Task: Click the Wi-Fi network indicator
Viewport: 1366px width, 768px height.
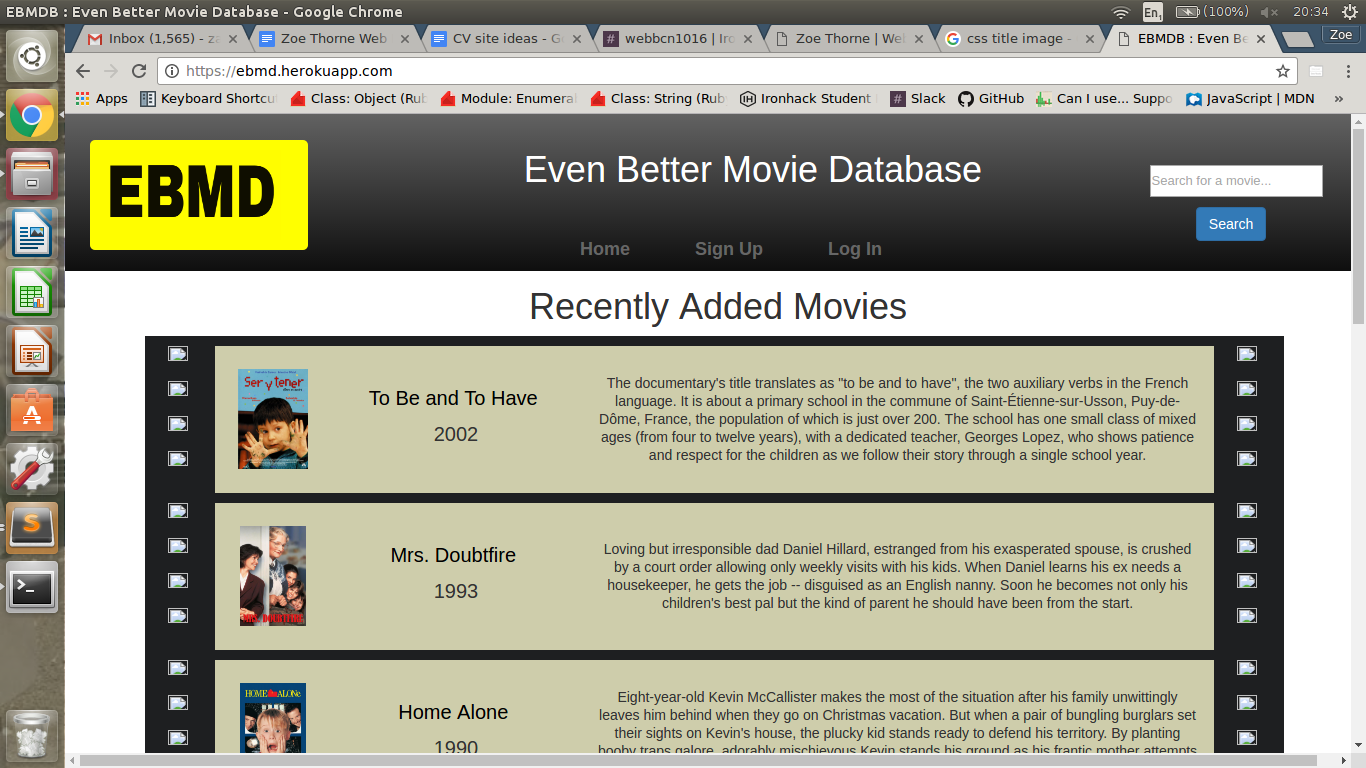Action: click(1121, 12)
